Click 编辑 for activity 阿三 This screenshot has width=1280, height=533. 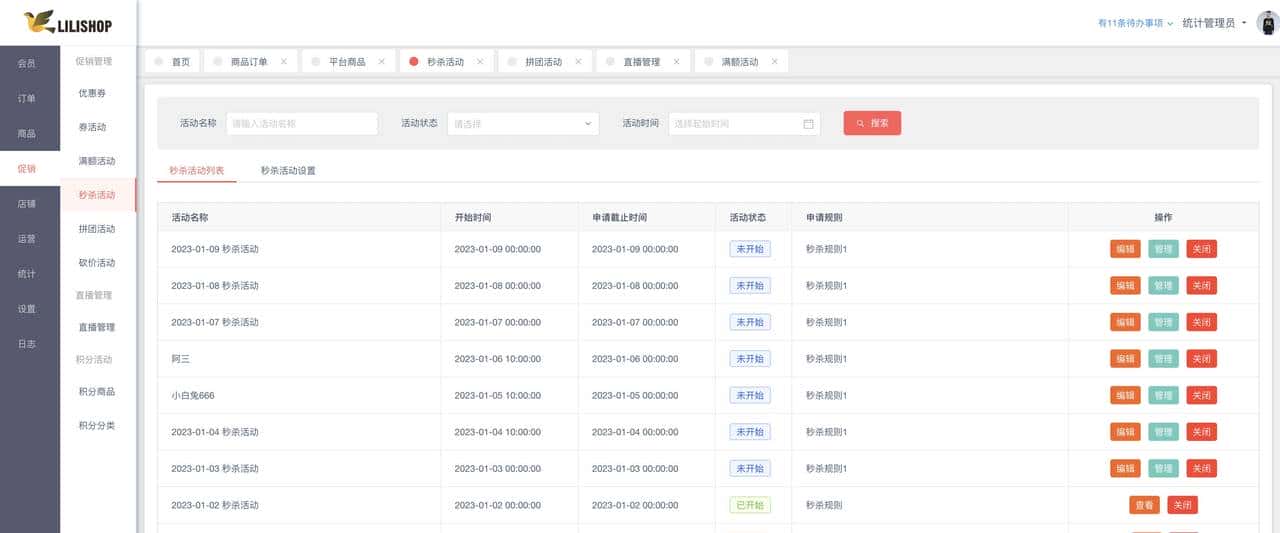(1125, 358)
